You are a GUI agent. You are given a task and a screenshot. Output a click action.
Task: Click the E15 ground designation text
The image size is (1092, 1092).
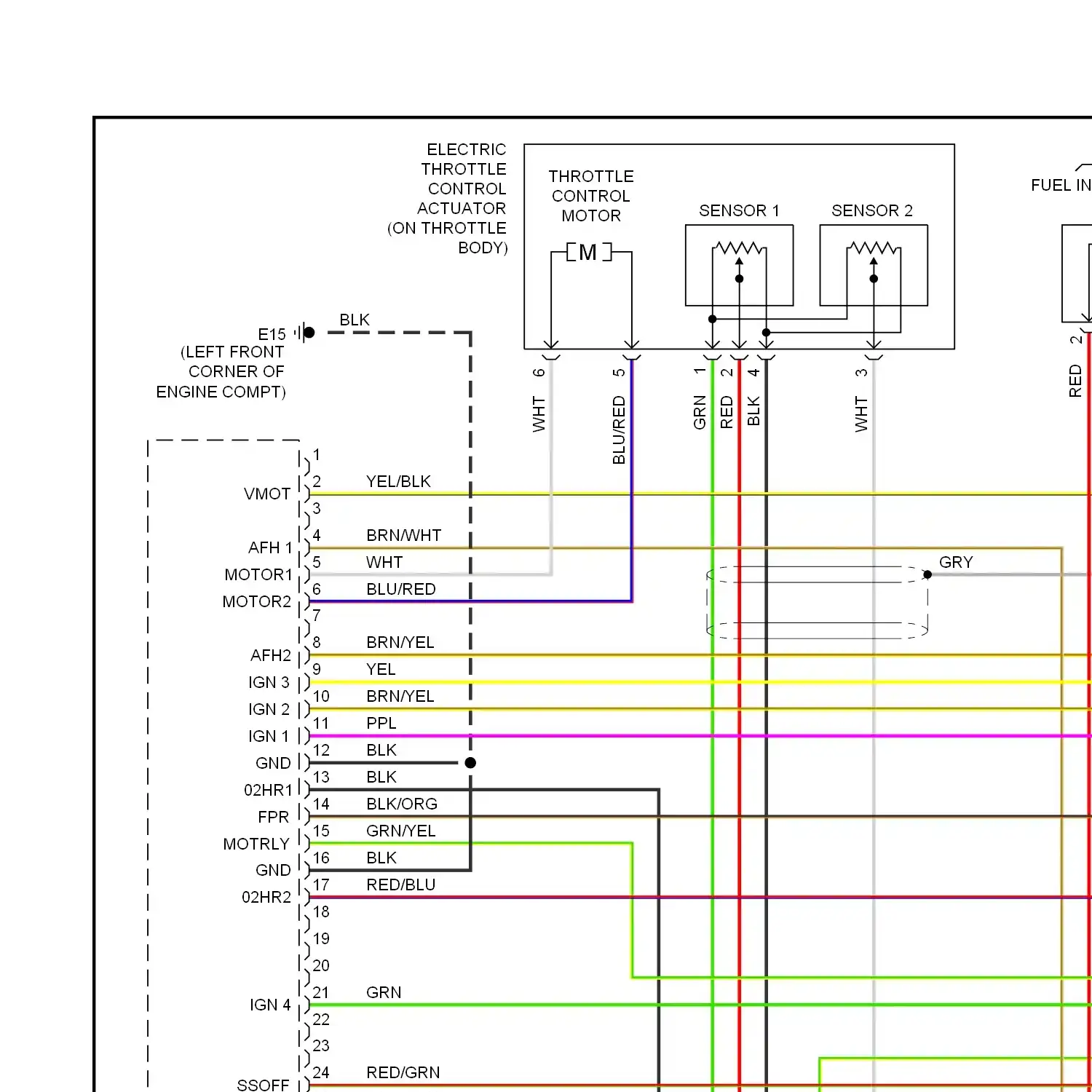(272, 334)
